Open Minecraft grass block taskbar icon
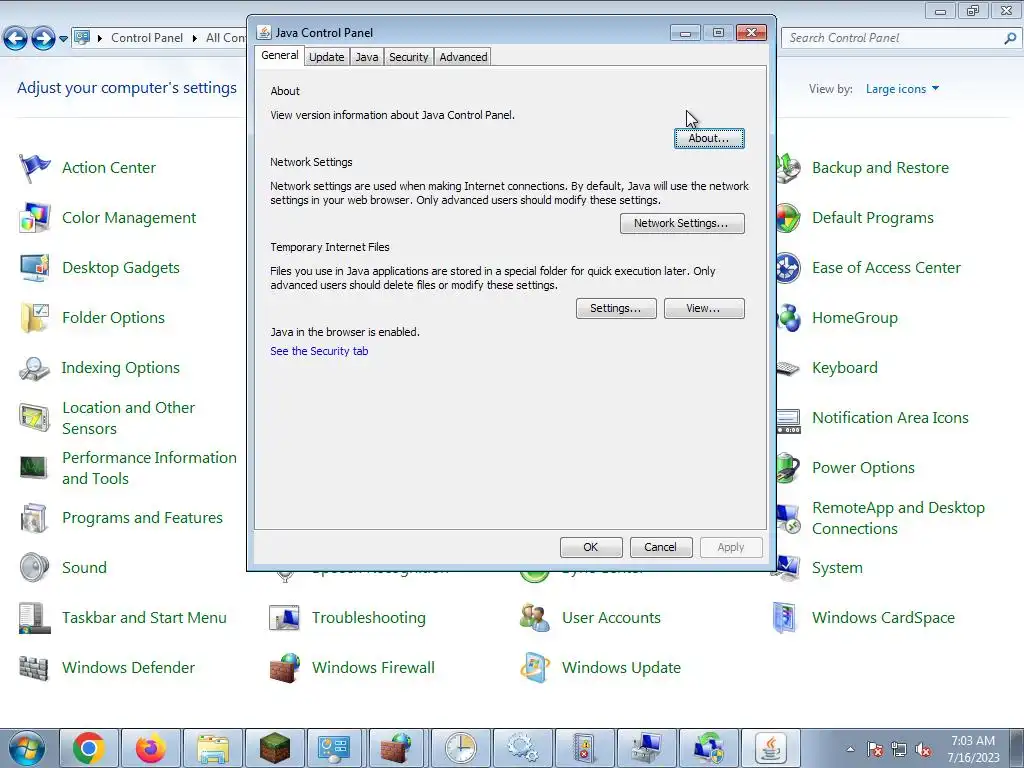This screenshot has height=768, width=1024. pyautogui.click(x=275, y=748)
